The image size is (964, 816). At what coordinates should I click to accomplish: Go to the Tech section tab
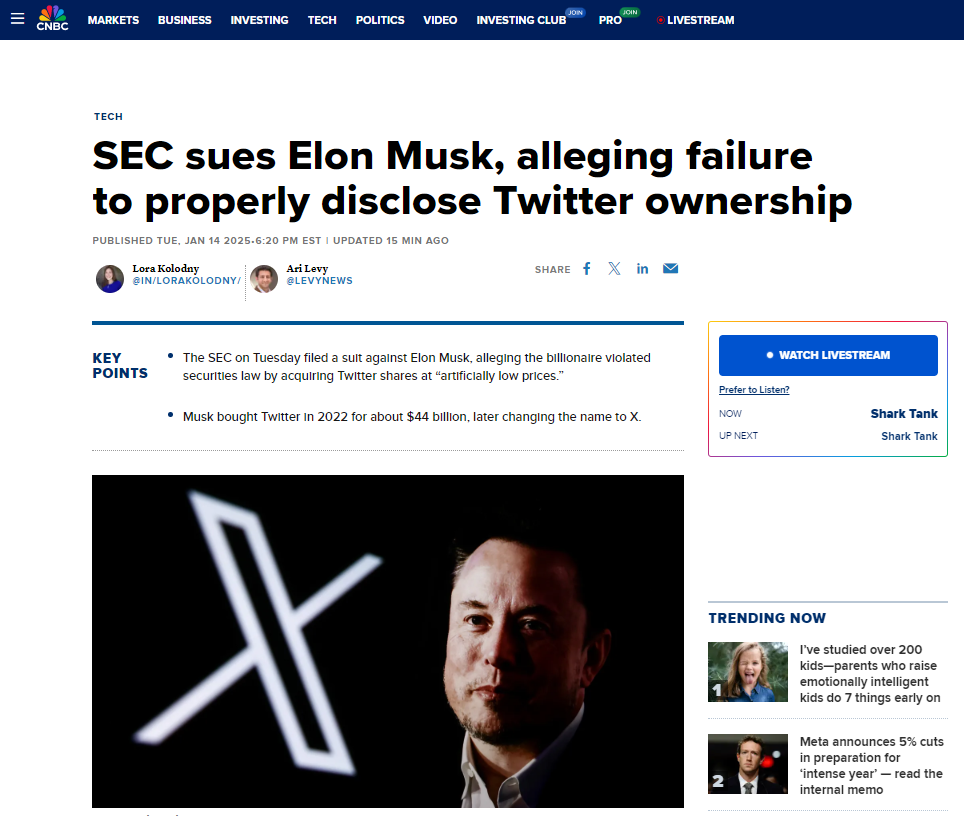(322, 20)
